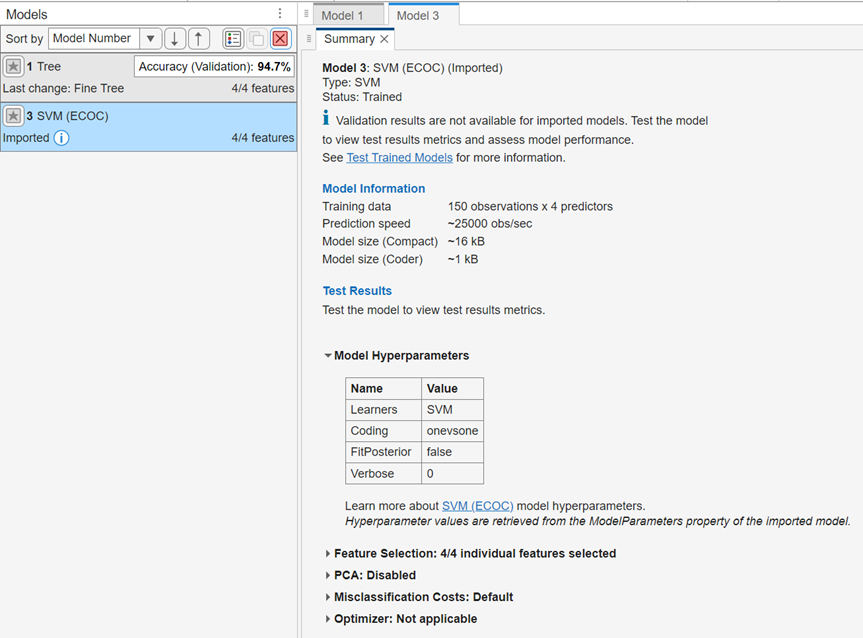Click the info icon next to Imported

(x=62, y=137)
